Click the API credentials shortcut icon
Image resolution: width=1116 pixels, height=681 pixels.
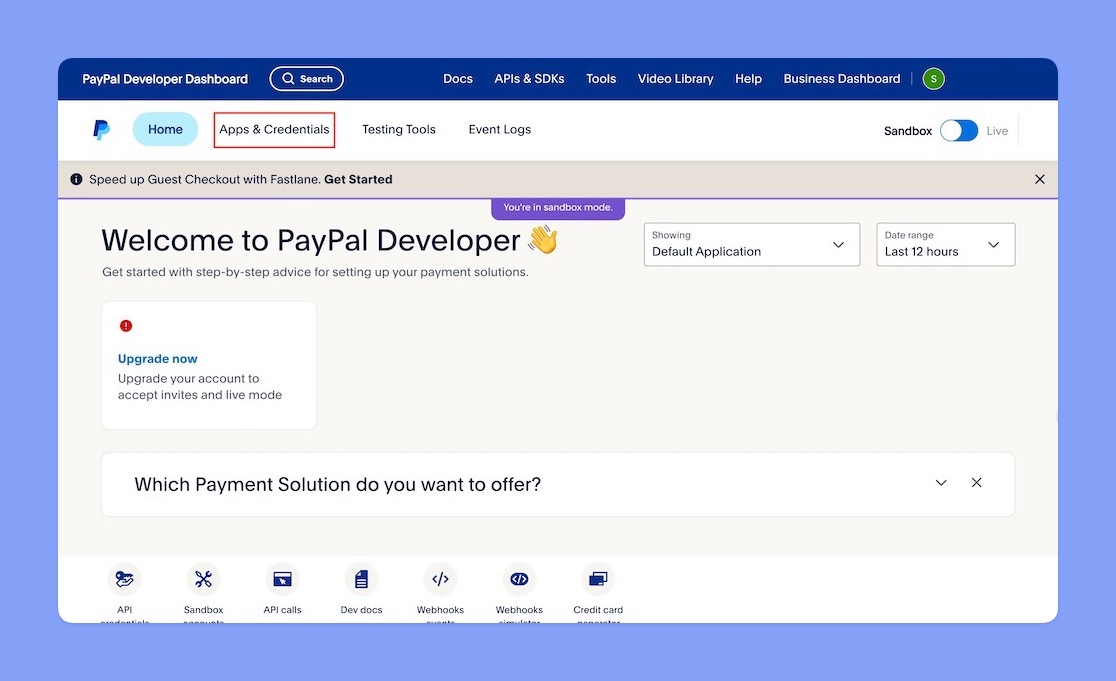(125, 579)
